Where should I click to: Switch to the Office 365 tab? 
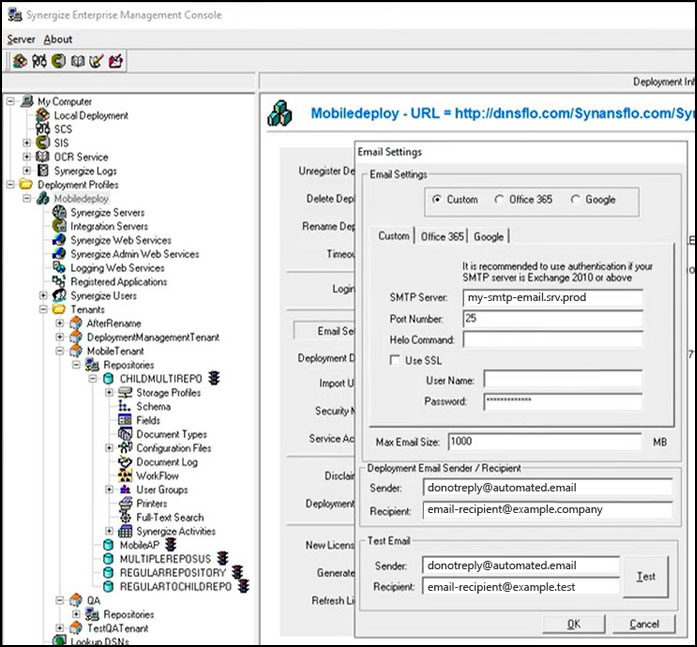(x=442, y=237)
